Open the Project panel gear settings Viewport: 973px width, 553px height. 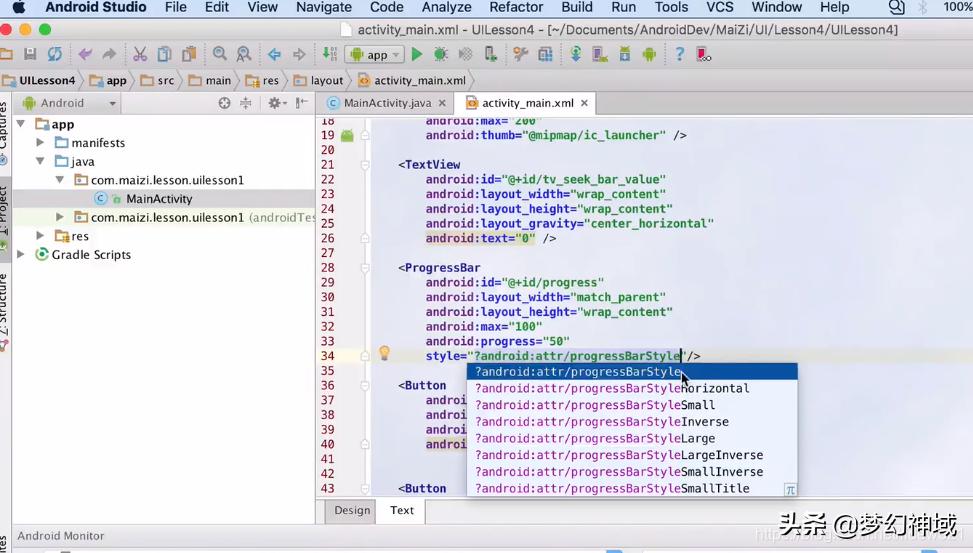click(x=275, y=103)
